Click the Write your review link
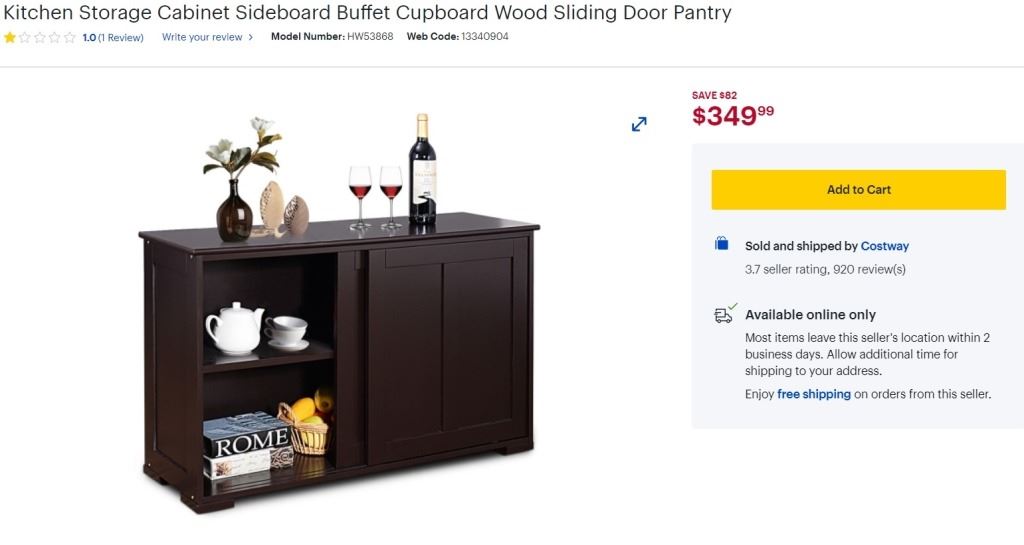Viewport: 1024px width, 545px height. point(202,37)
